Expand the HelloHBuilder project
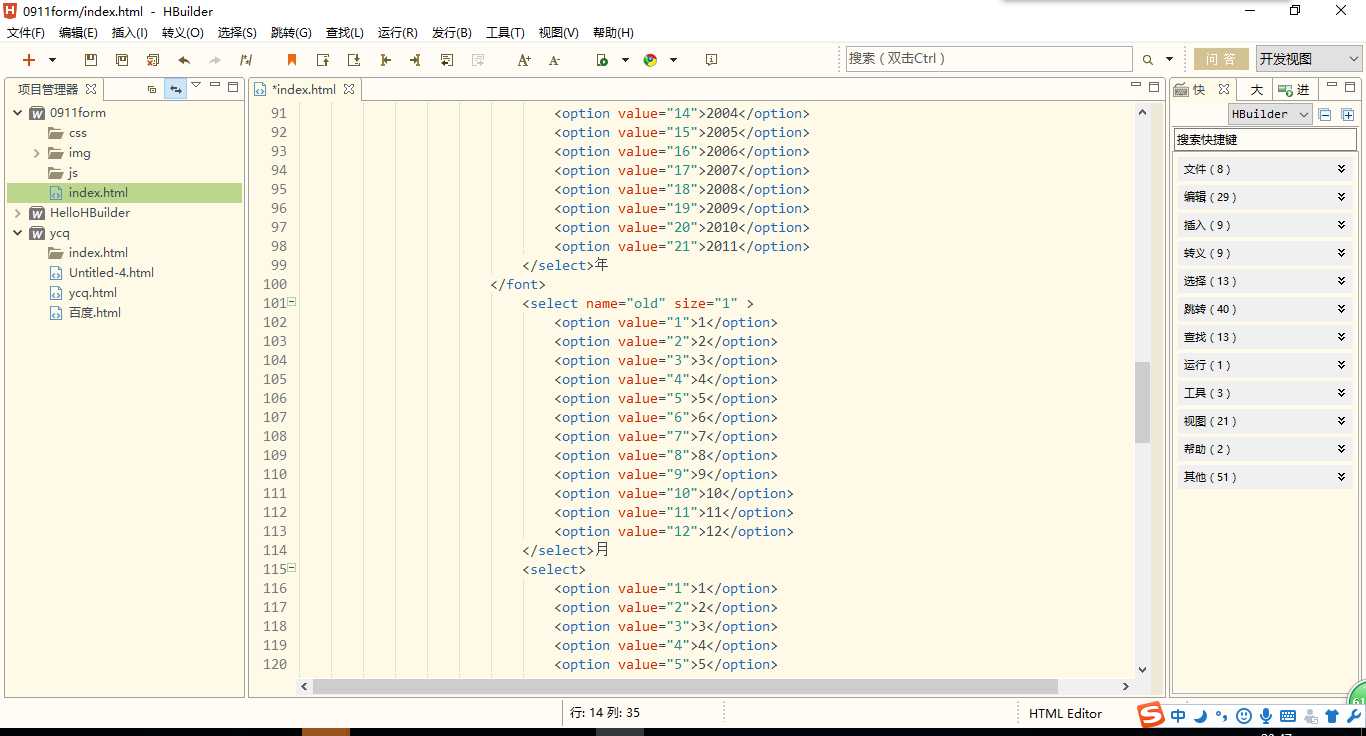 pos(17,213)
